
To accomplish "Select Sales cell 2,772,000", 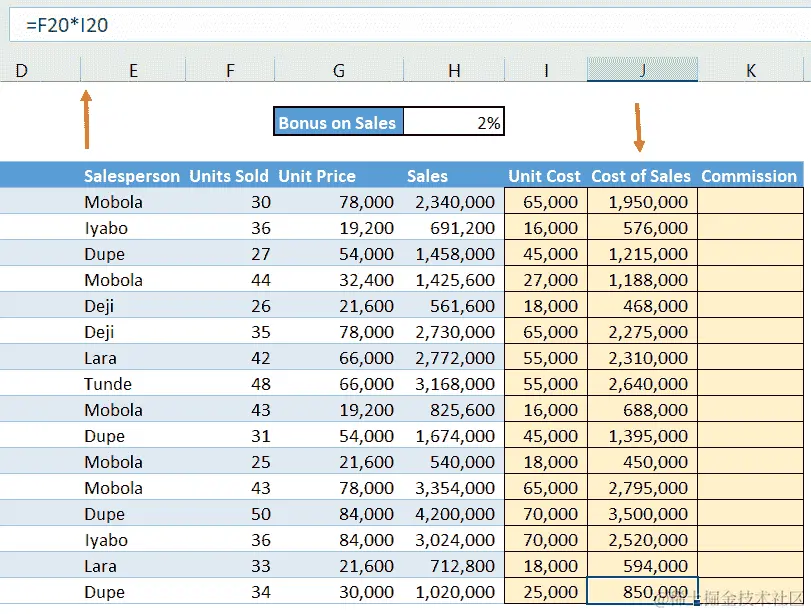I will pos(454,357).
